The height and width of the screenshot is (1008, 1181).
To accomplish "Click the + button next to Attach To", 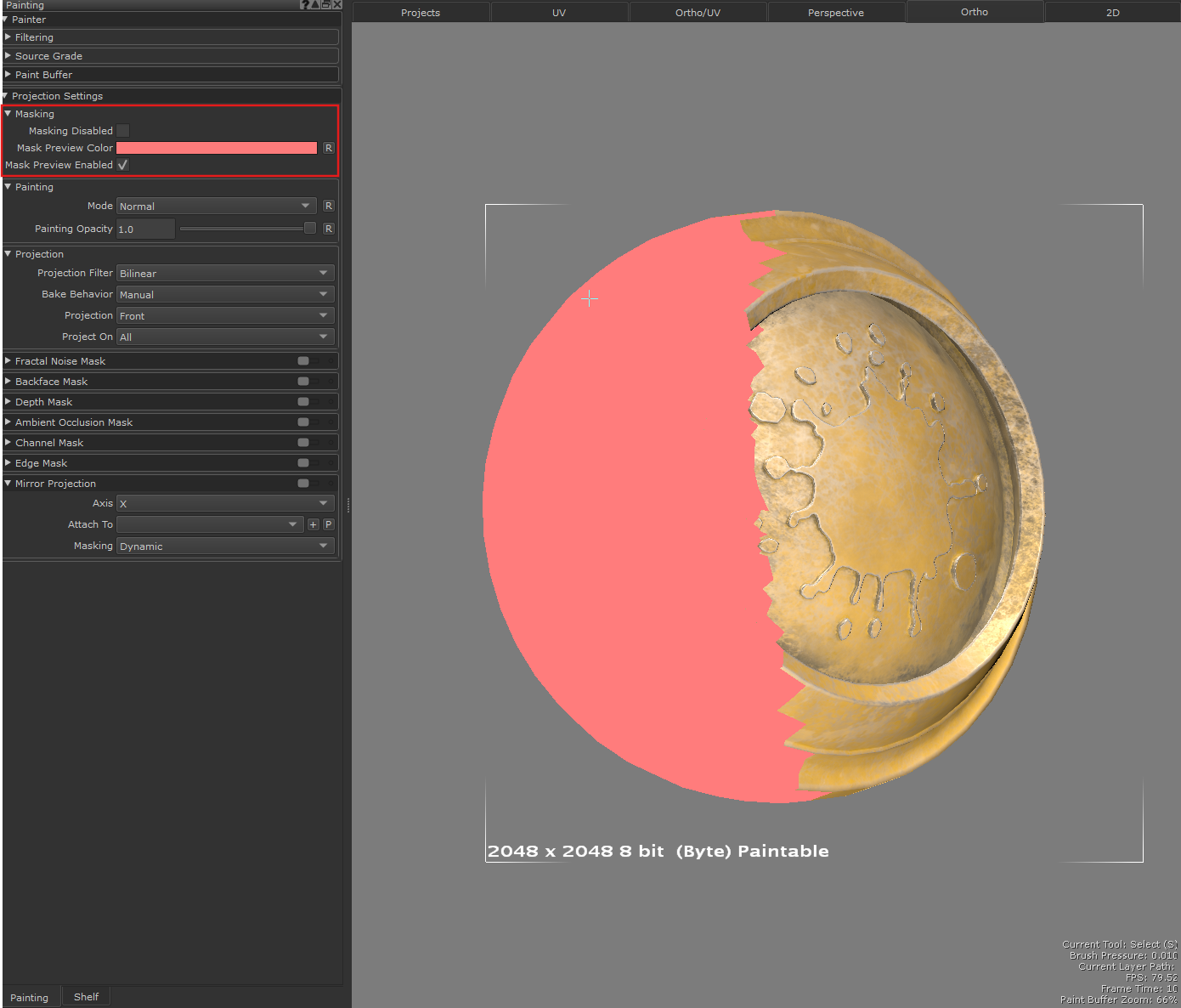I will pos(312,524).
